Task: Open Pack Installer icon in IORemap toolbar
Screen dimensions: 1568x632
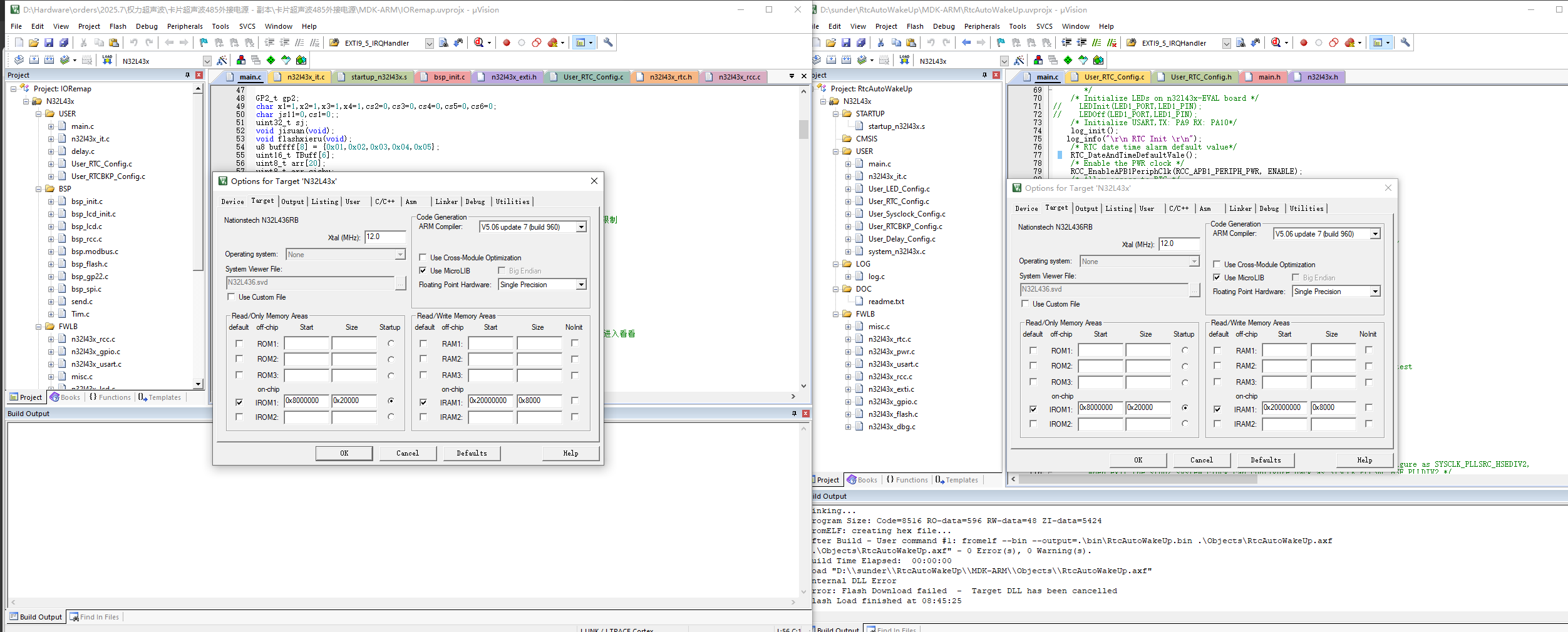Action: tap(301, 60)
